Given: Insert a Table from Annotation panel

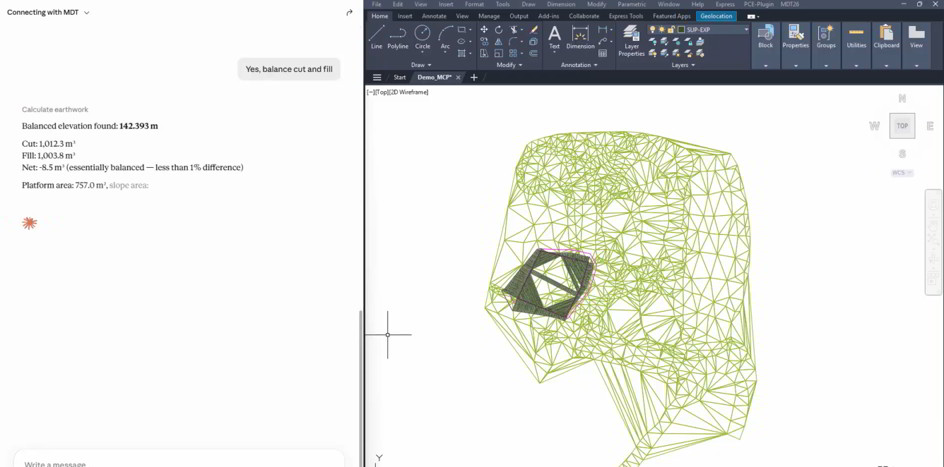Looking at the screenshot, I should click(603, 54).
